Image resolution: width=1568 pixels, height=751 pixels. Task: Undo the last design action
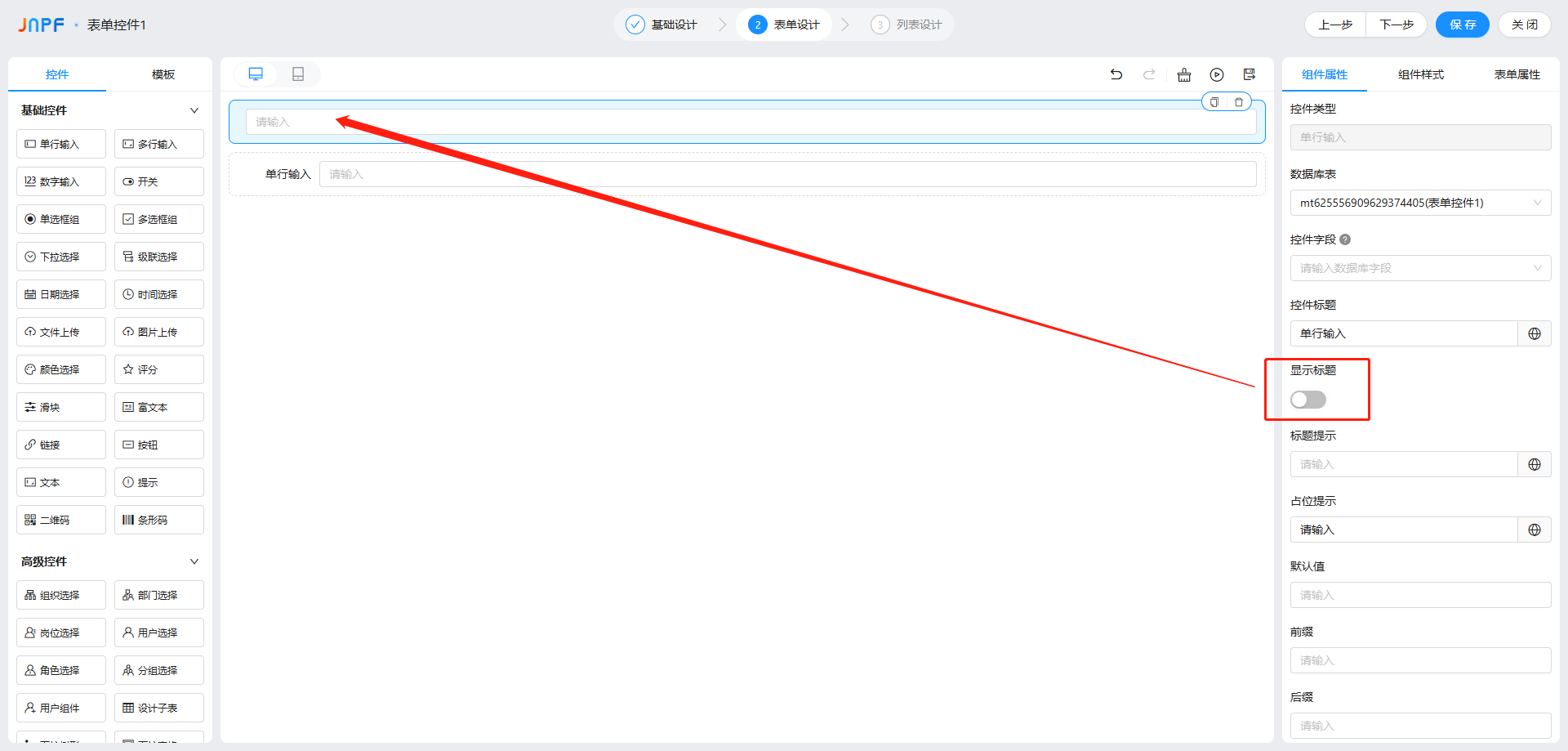pos(1116,74)
